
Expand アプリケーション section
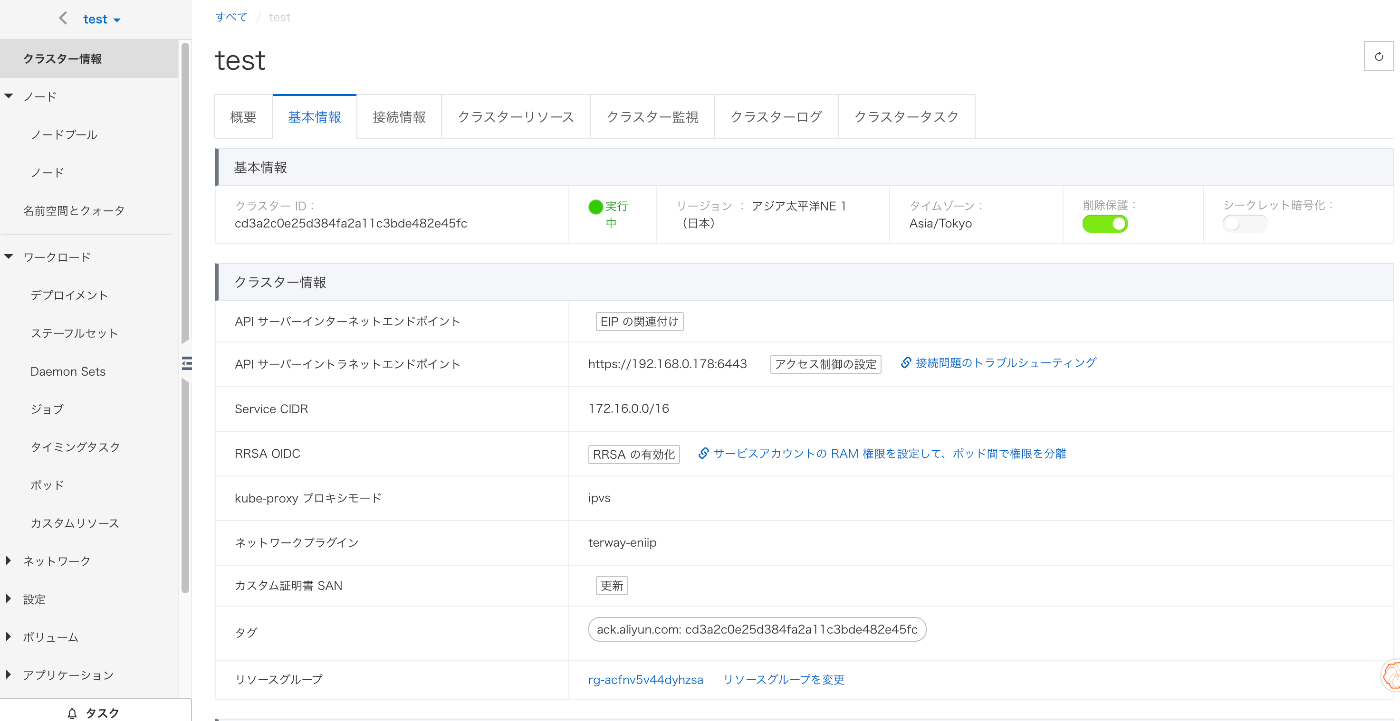9,675
